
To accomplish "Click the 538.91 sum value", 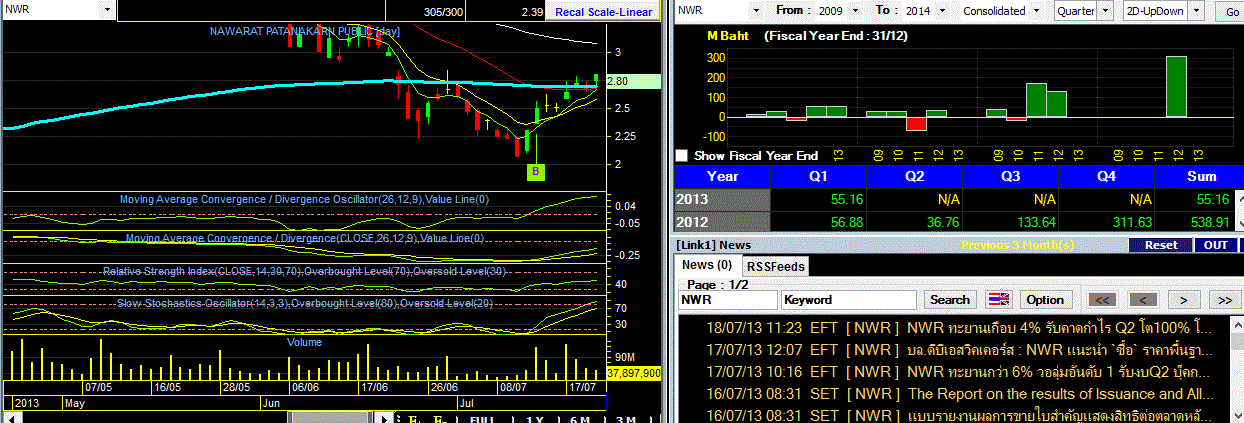I will [x=1220, y=222].
